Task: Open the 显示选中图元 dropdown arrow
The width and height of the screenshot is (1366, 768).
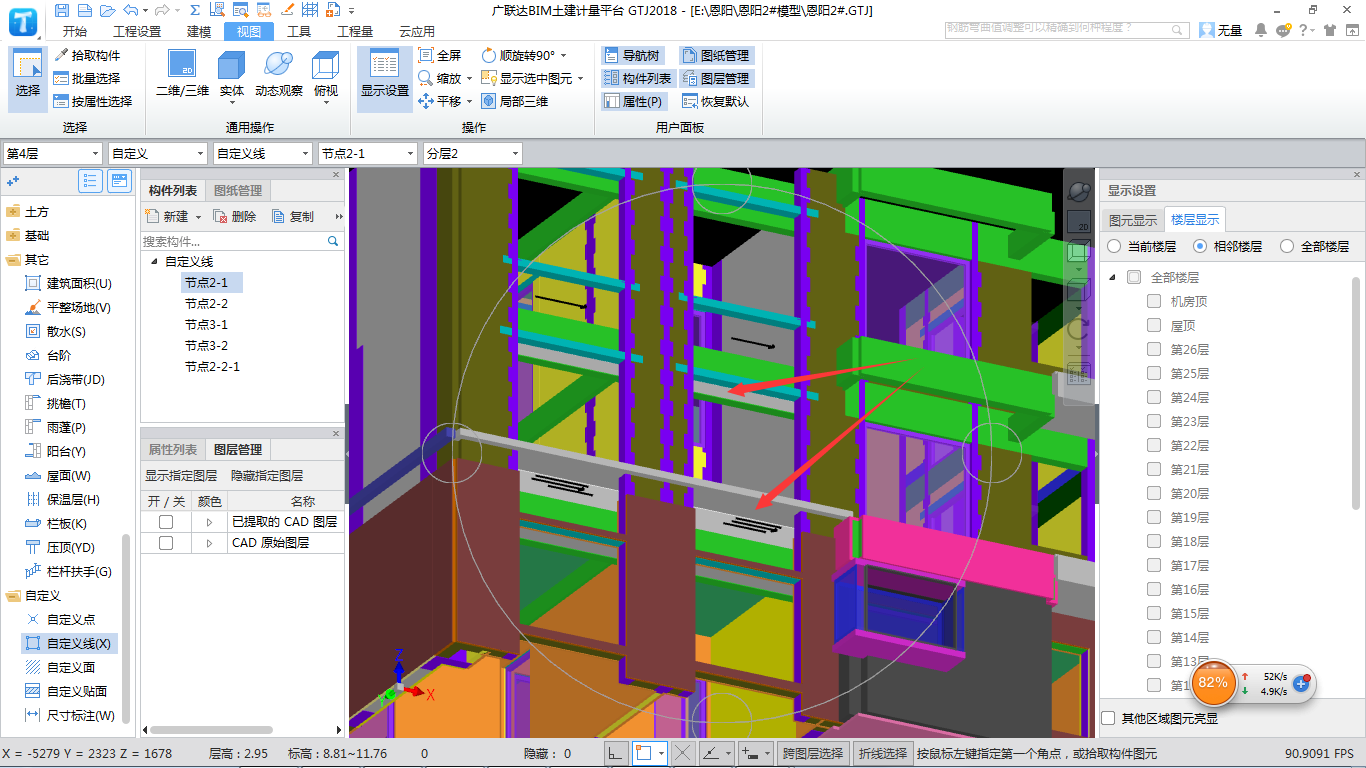Action: (580, 78)
